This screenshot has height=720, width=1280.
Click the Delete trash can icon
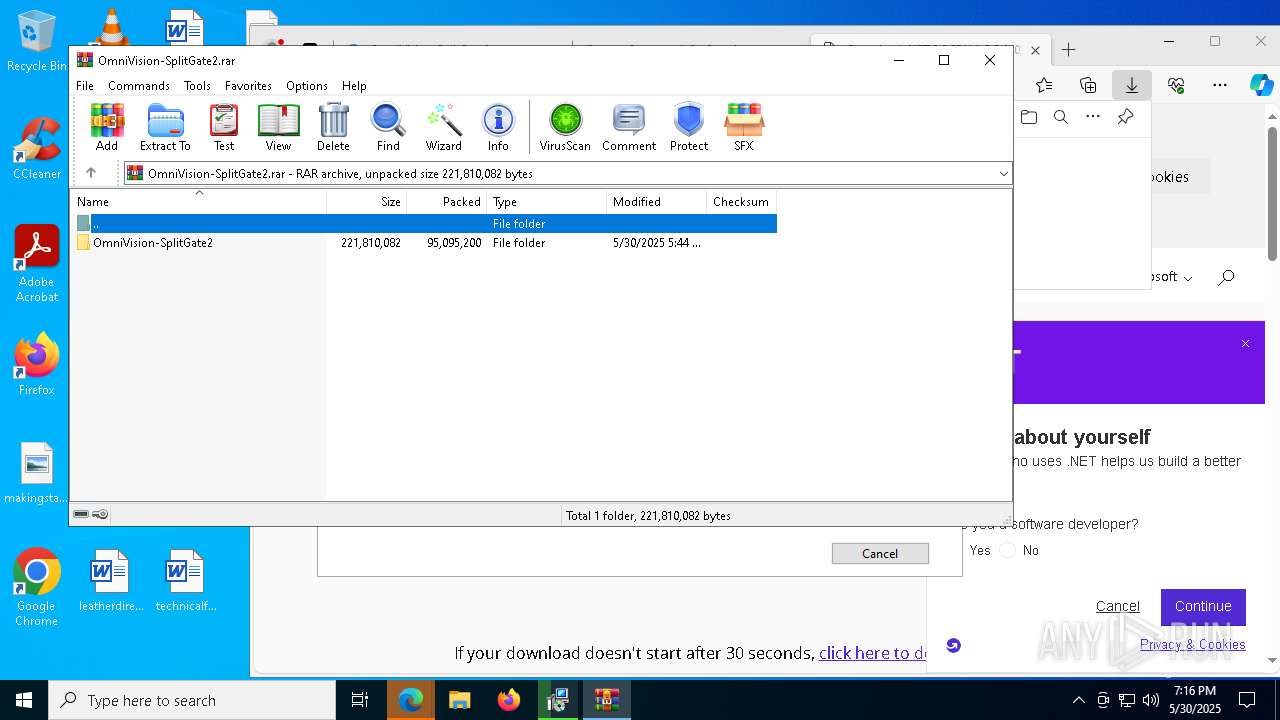[333, 127]
